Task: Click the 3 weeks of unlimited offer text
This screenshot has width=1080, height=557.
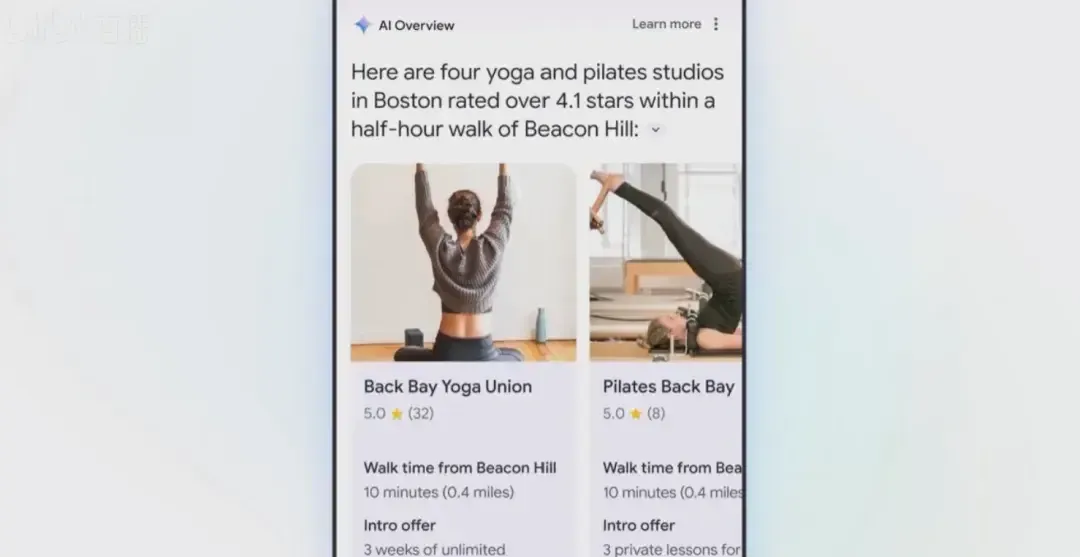Action: [x=435, y=549]
